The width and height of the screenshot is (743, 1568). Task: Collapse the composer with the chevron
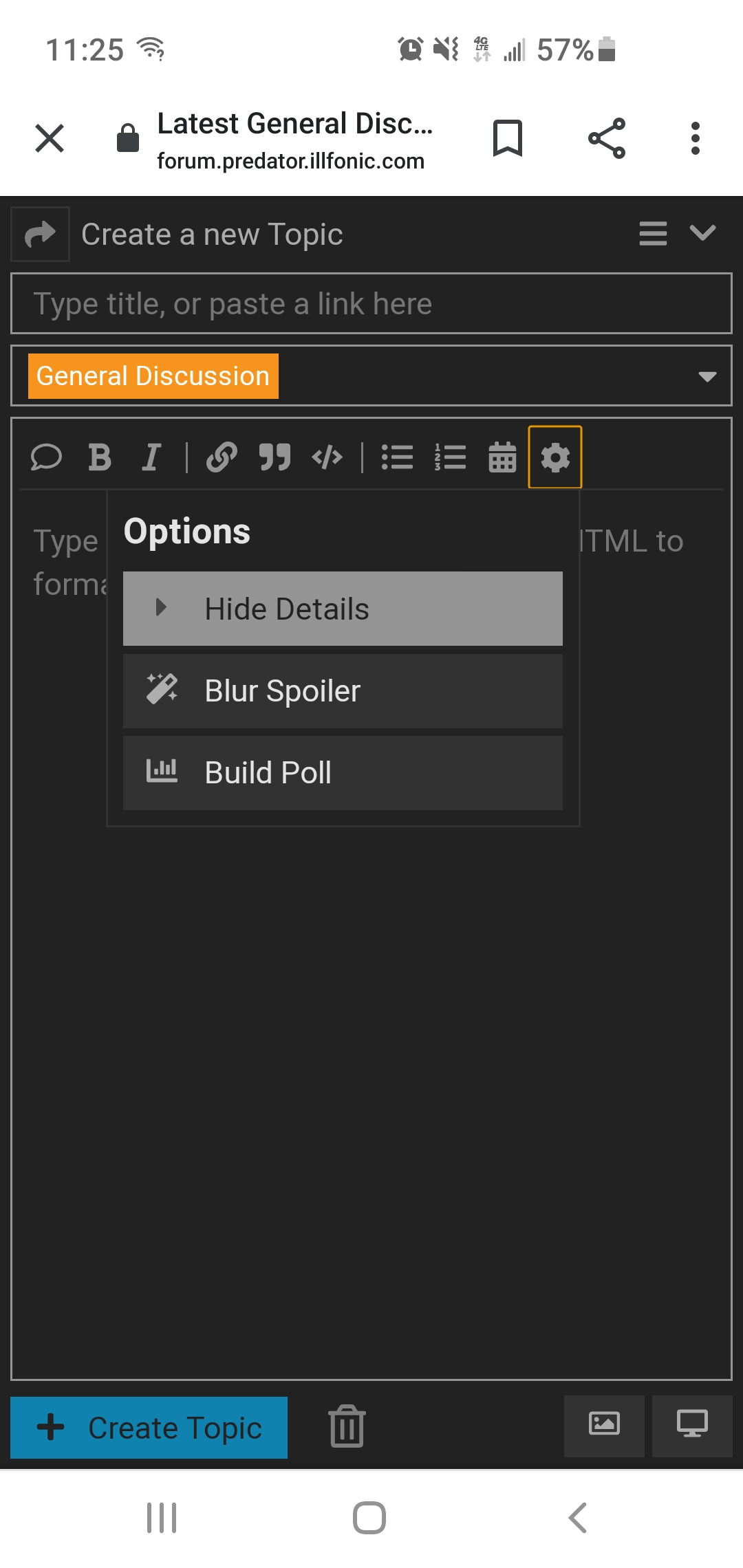coord(702,233)
